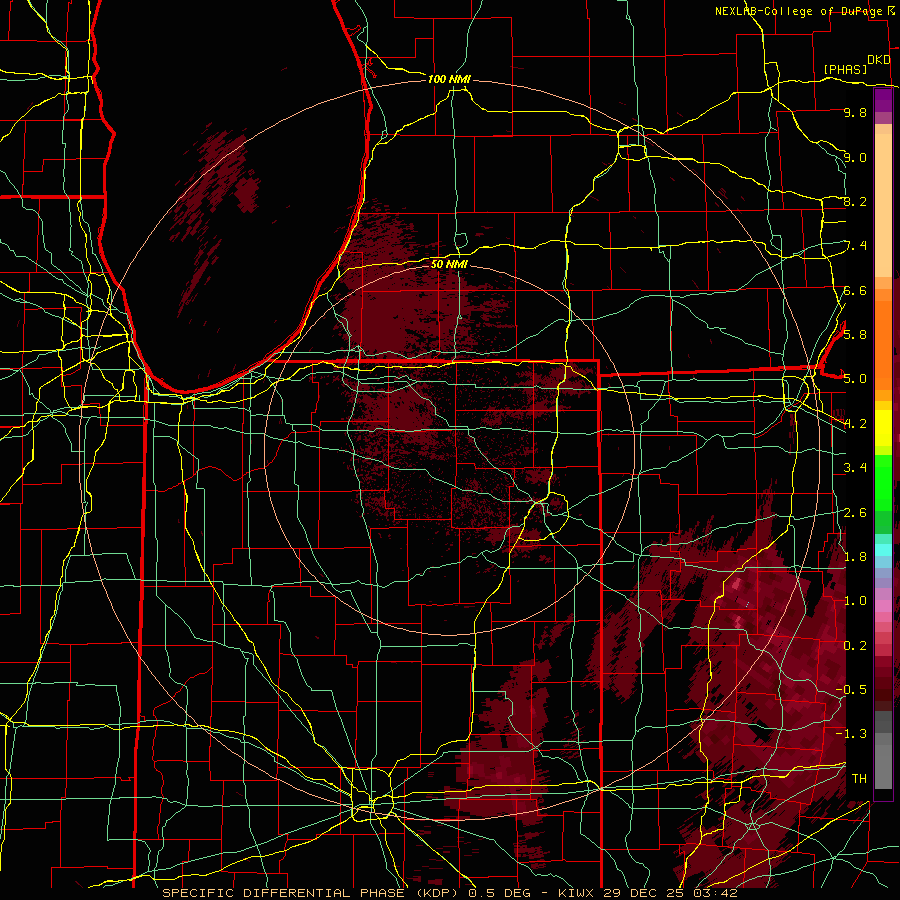Click the bright green color bar segment
This screenshot has height=900, width=900.
coord(883,483)
